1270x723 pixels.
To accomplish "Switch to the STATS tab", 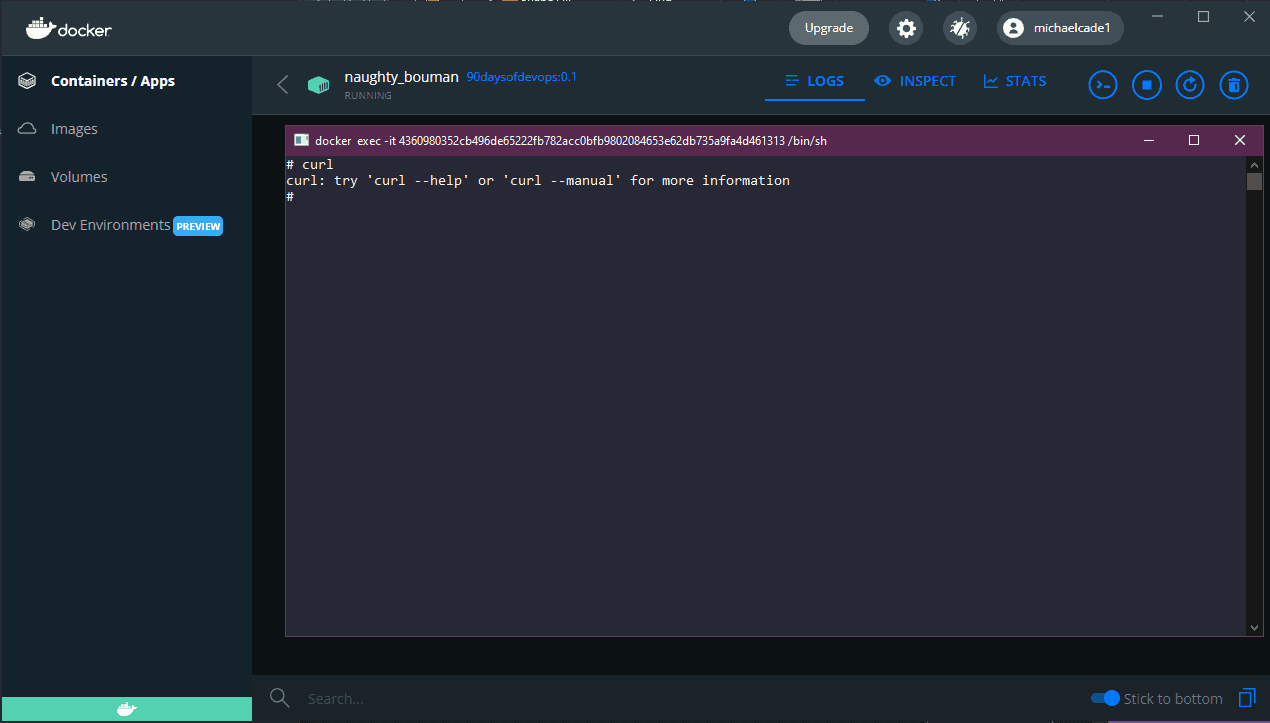I will tap(1015, 81).
